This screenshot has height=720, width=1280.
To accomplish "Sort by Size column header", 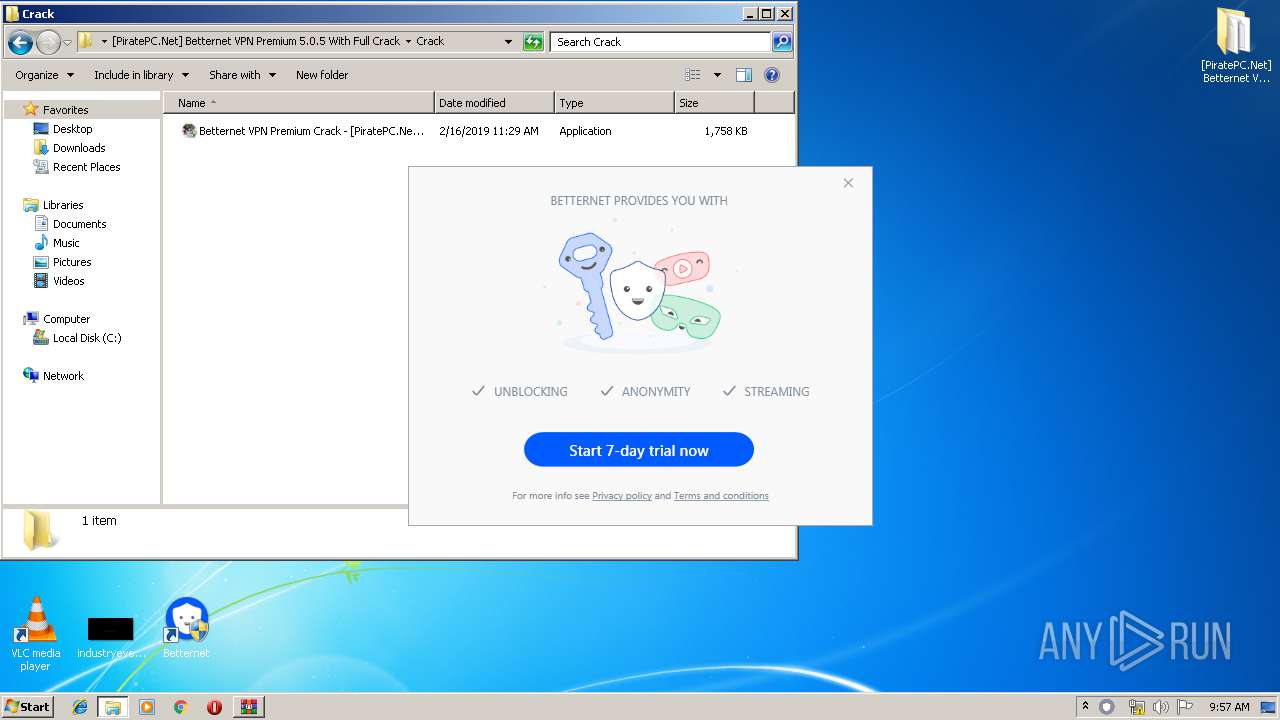I will [x=714, y=103].
